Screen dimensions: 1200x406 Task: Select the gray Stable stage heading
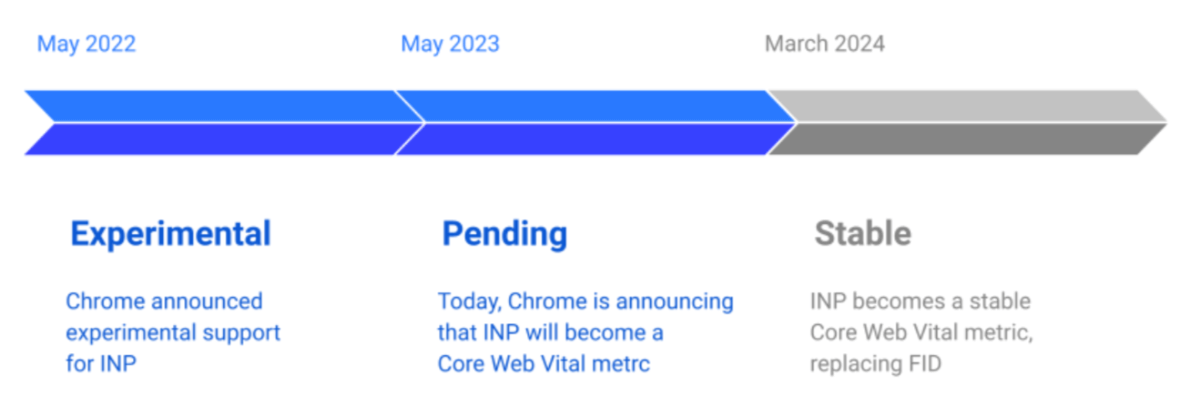tap(862, 234)
